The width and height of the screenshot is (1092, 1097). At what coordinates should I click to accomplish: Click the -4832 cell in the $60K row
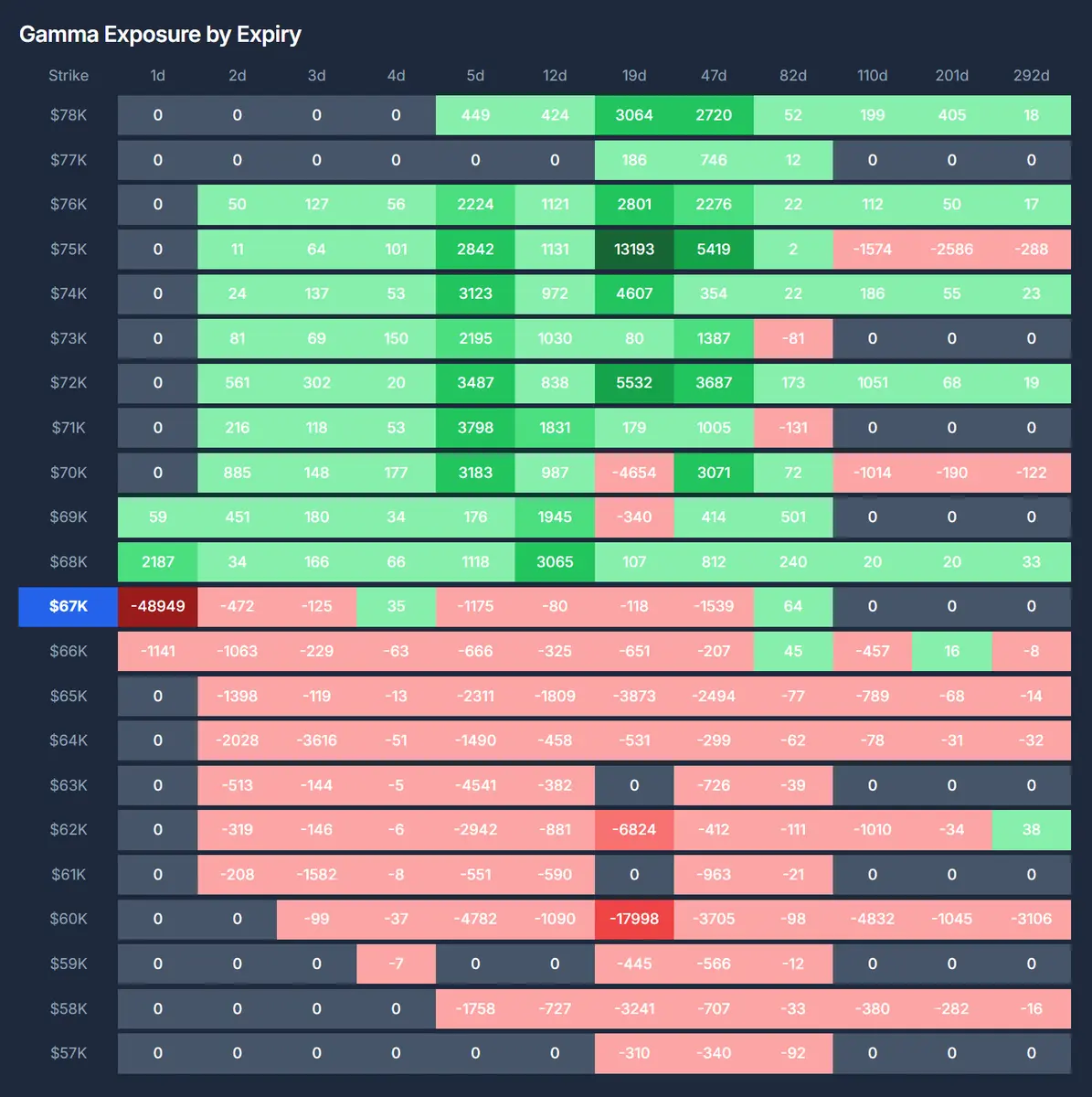tap(873, 919)
